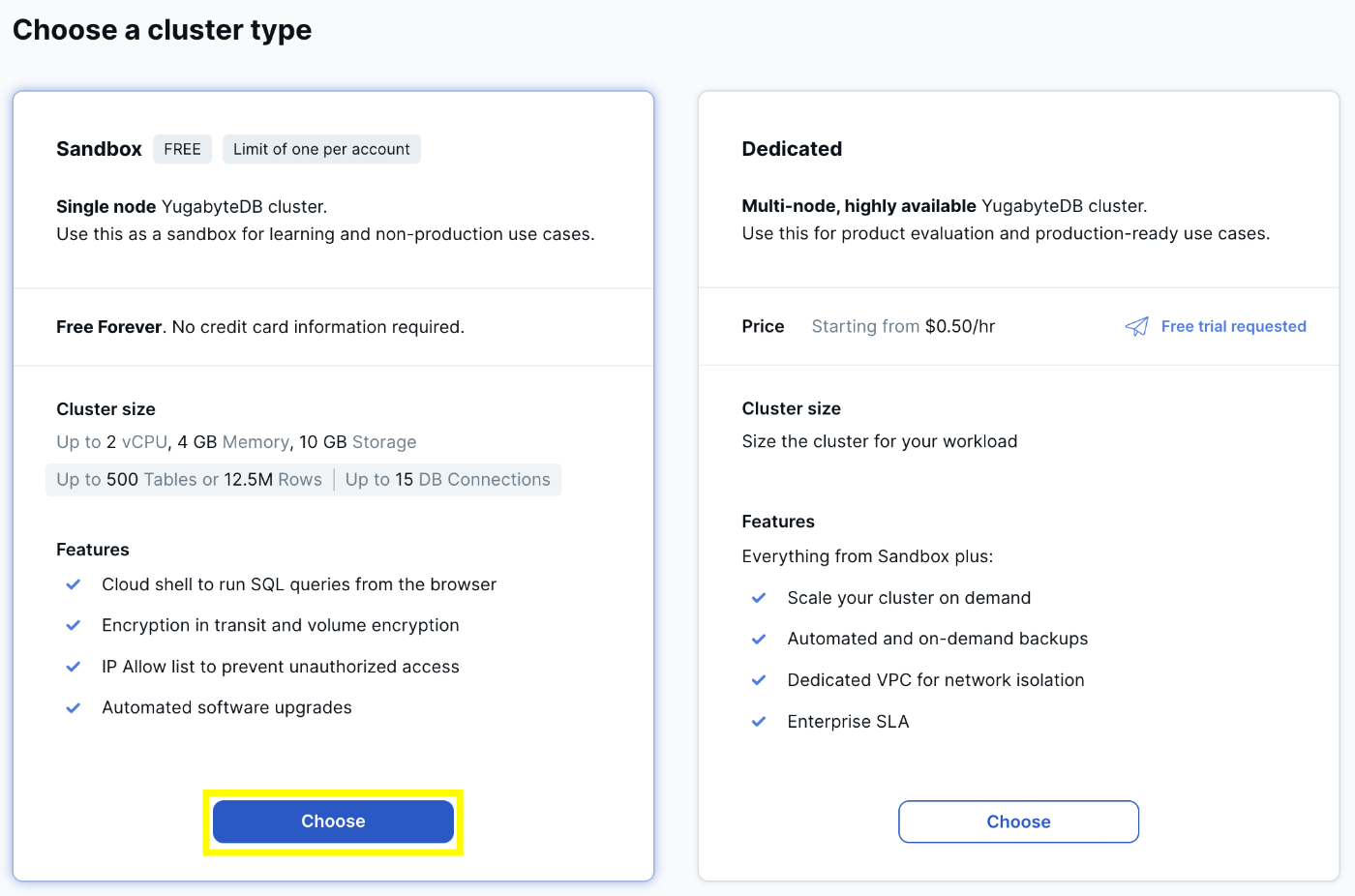Click the checkmark beside Enterprise SLA

point(759,722)
